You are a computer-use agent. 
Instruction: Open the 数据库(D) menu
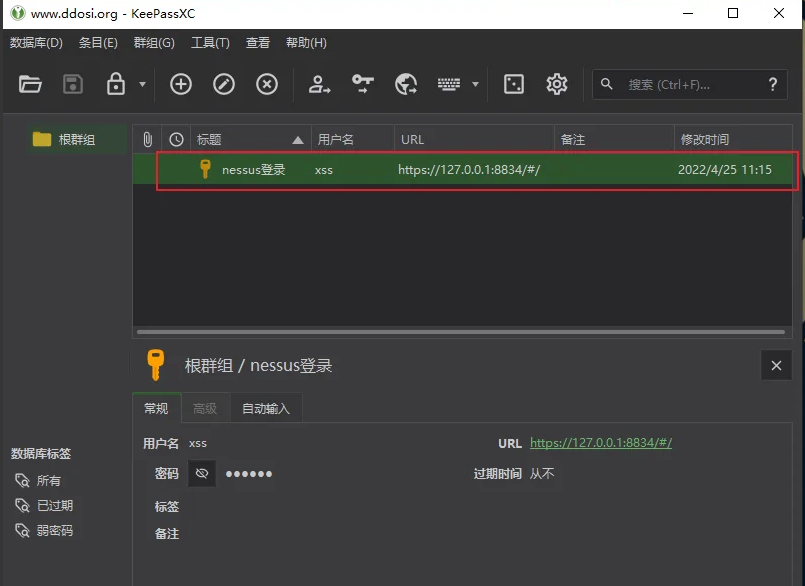pyautogui.click(x=36, y=43)
